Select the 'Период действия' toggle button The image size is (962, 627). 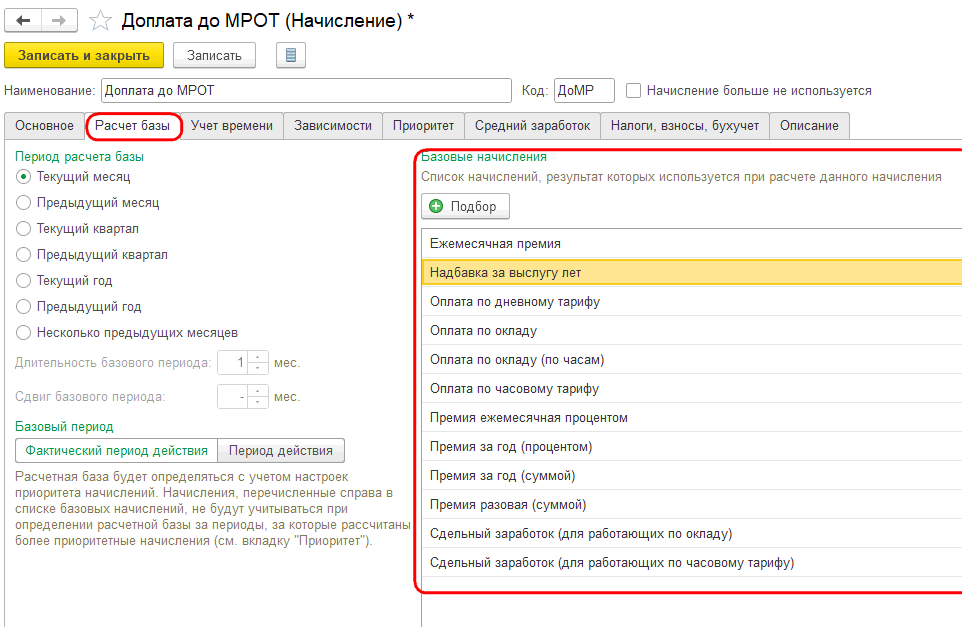click(281, 451)
